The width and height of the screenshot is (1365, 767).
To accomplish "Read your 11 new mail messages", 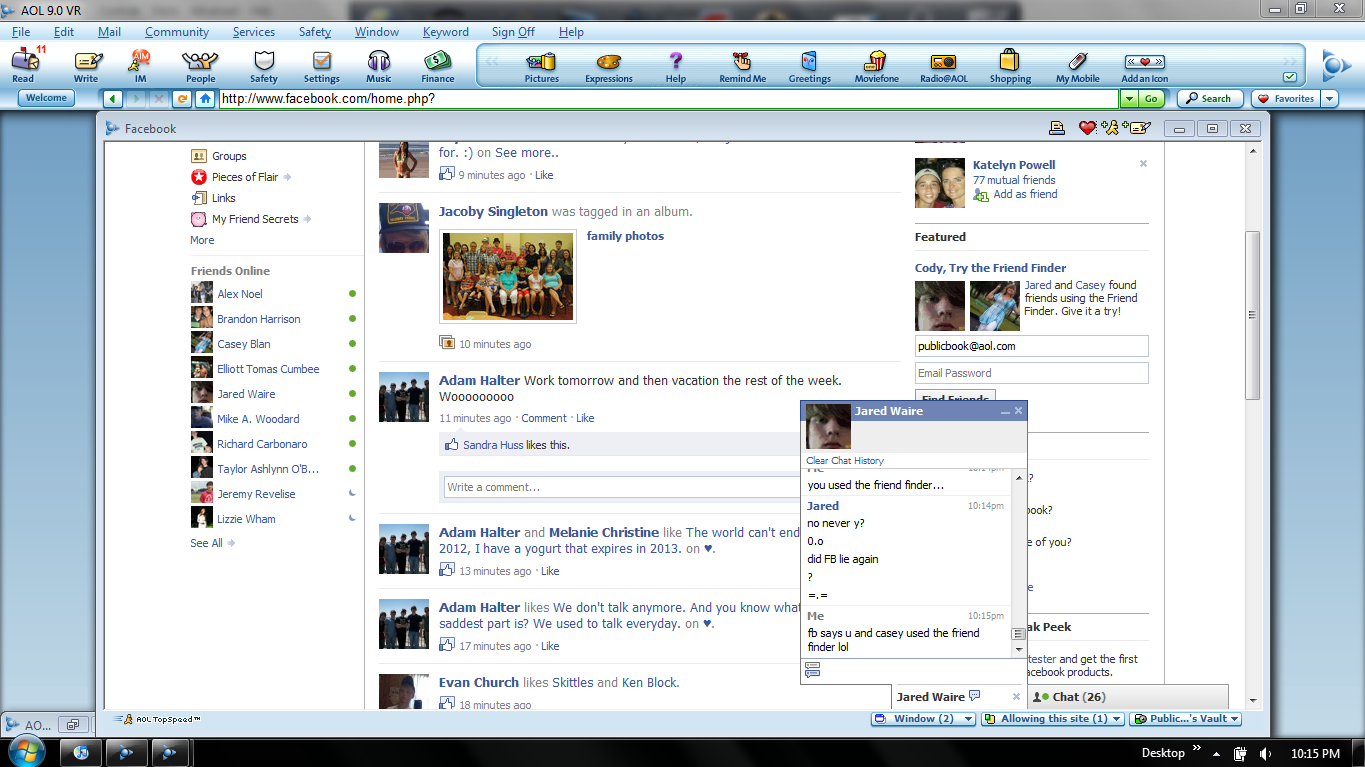I will coord(23,65).
